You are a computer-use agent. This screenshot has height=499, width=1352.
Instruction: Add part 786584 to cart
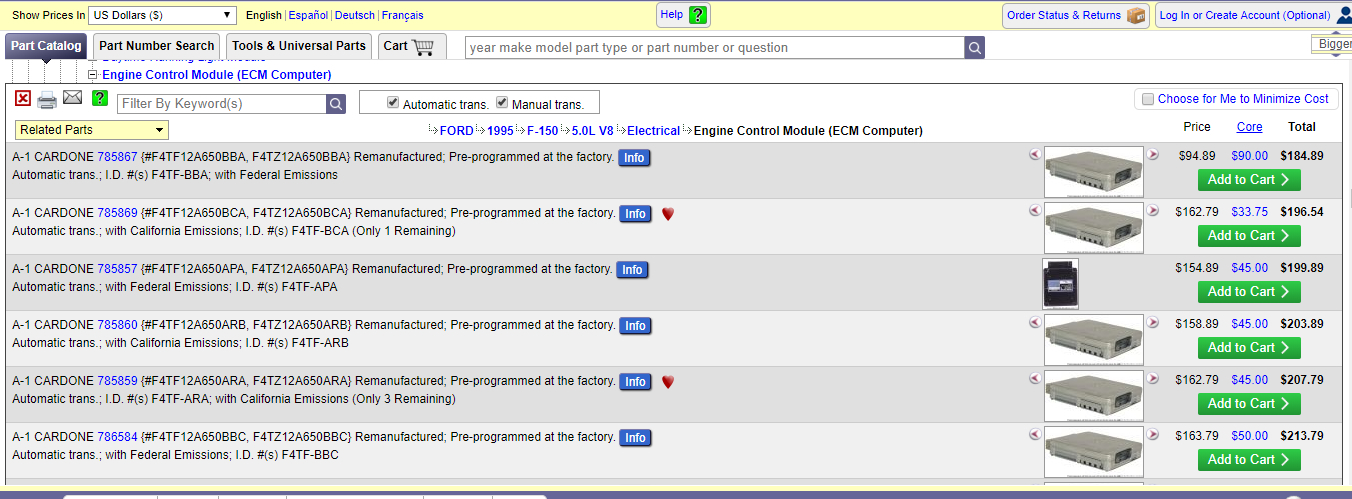1249,460
